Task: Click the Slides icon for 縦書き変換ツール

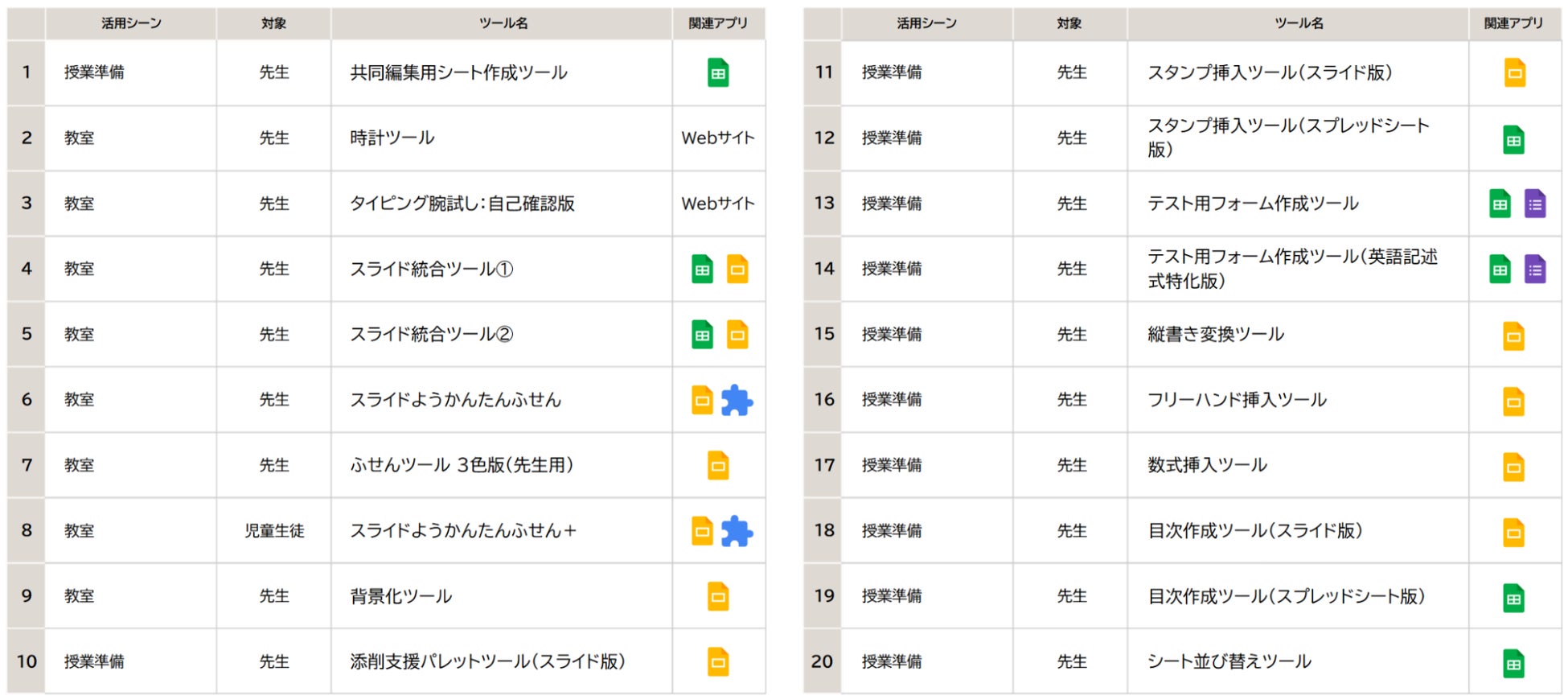Action: click(x=1514, y=336)
